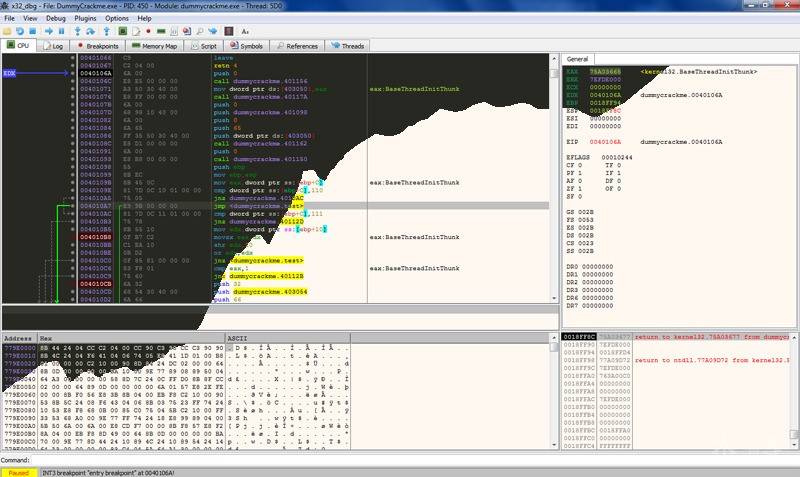The width and height of the screenshot is (800, 477).
Task: Click the font settings A icon
Action: 245,32
